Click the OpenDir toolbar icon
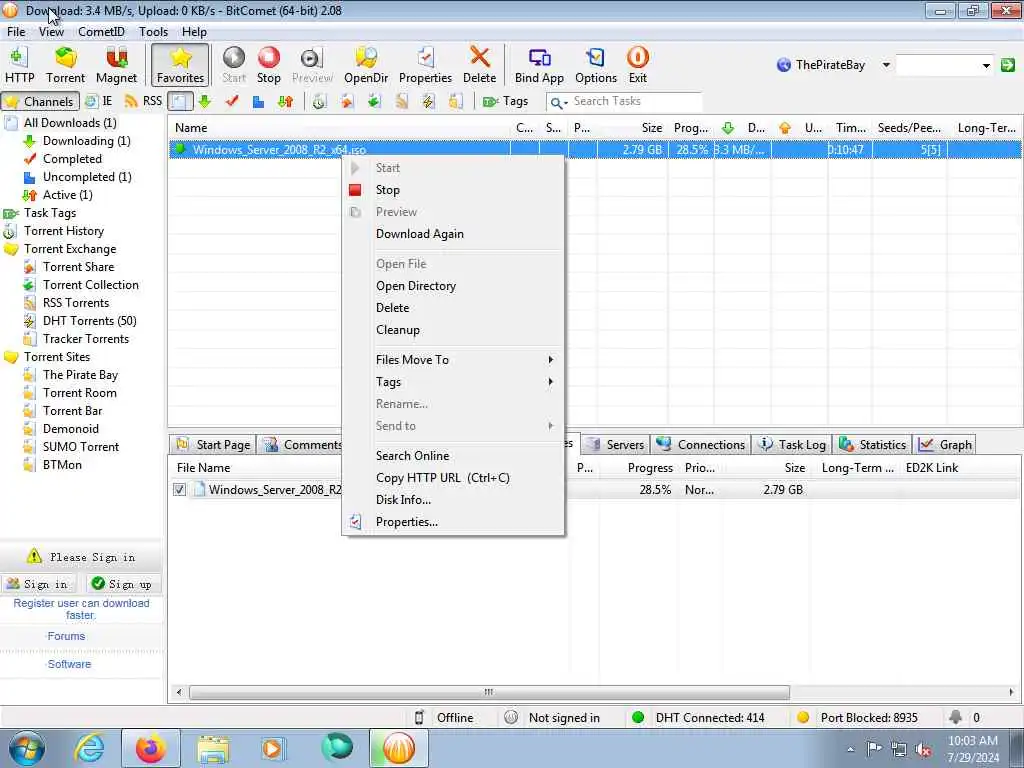This screenshot has height=768, width=1024. pyautogui.click(x=366, y=65)
